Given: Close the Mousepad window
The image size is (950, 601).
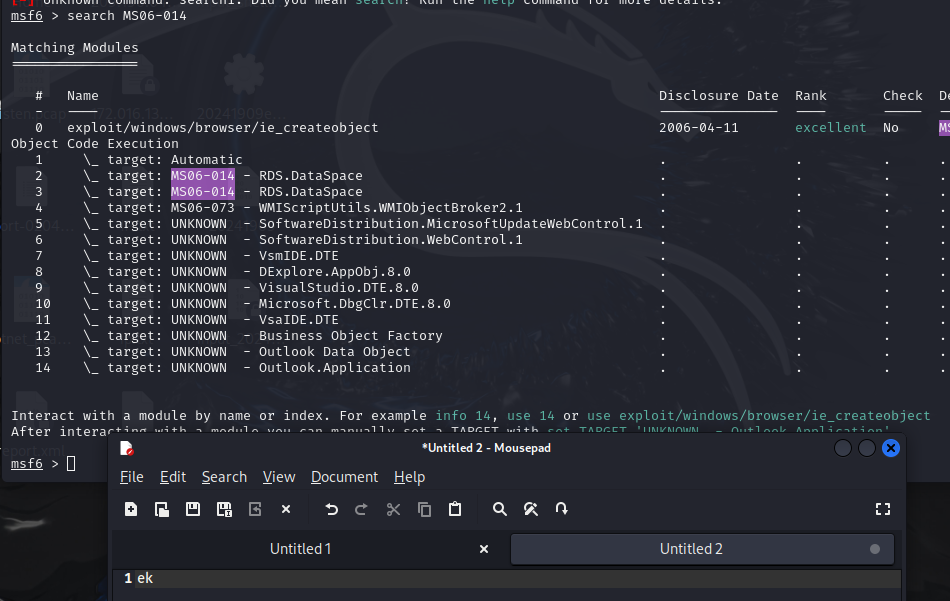Looking at the screenshot, I should coord(891,448).
